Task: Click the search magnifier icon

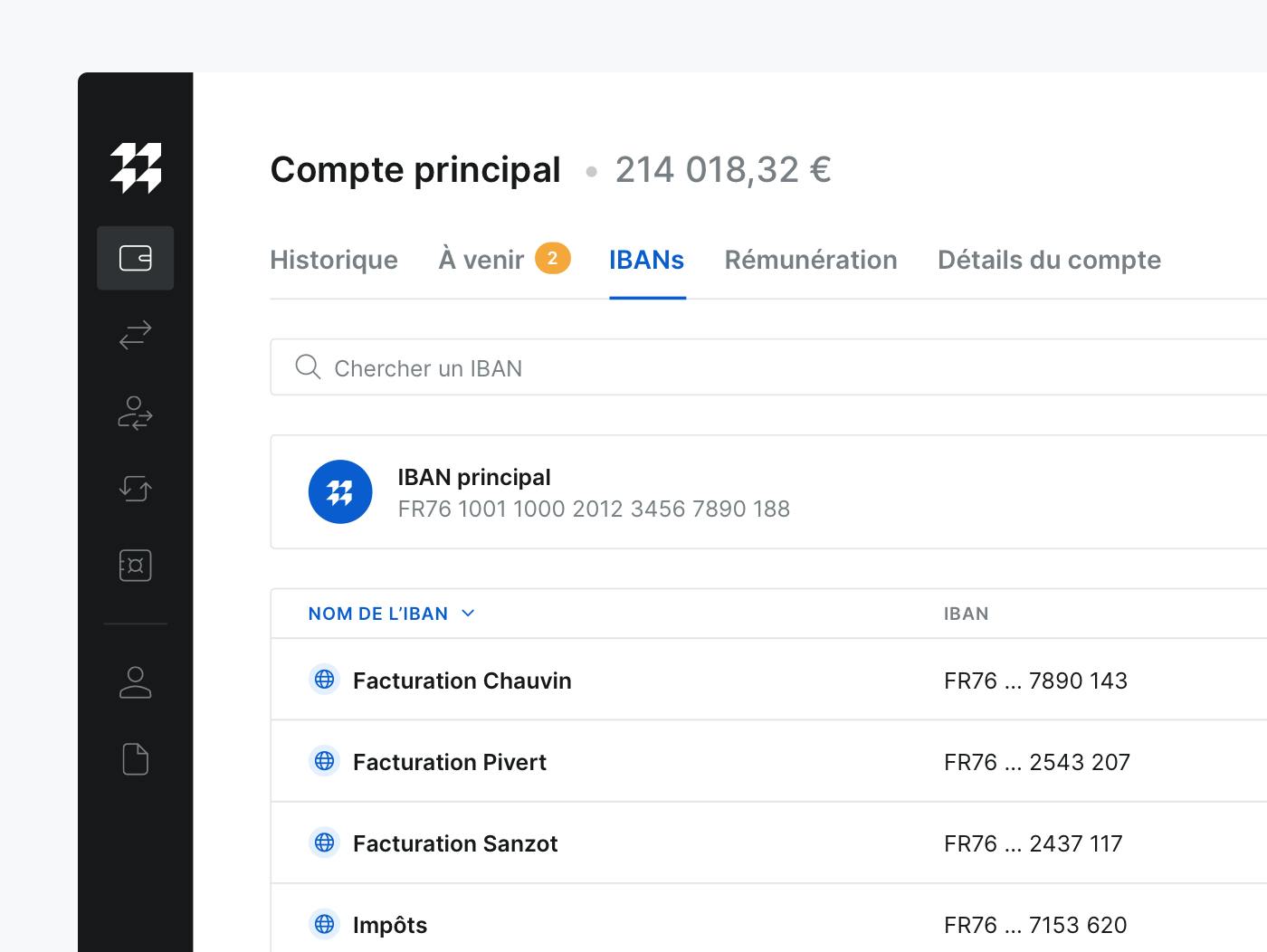Action: [x=308, y=367]
